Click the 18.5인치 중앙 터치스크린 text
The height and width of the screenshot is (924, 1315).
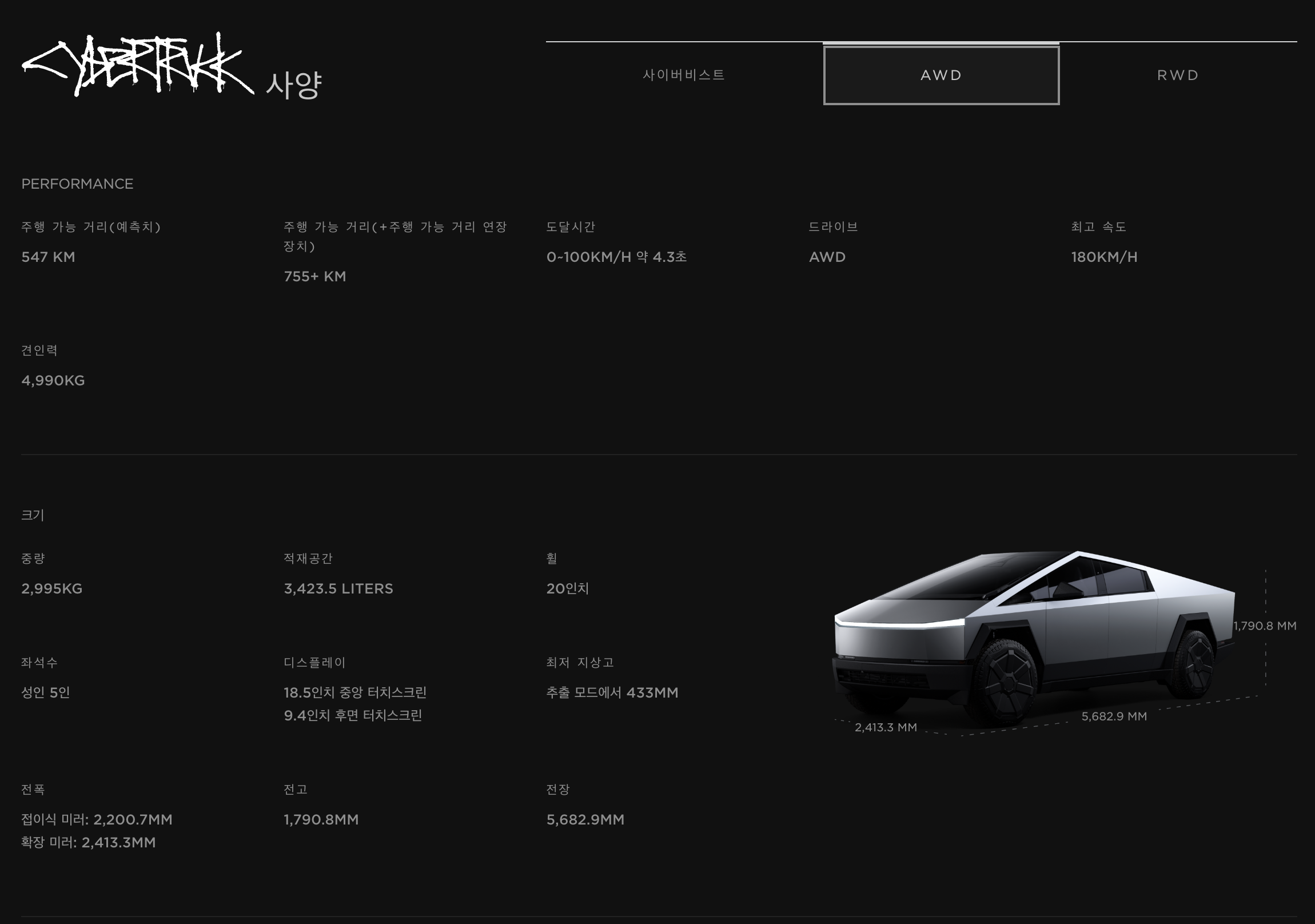coord(355,692)
